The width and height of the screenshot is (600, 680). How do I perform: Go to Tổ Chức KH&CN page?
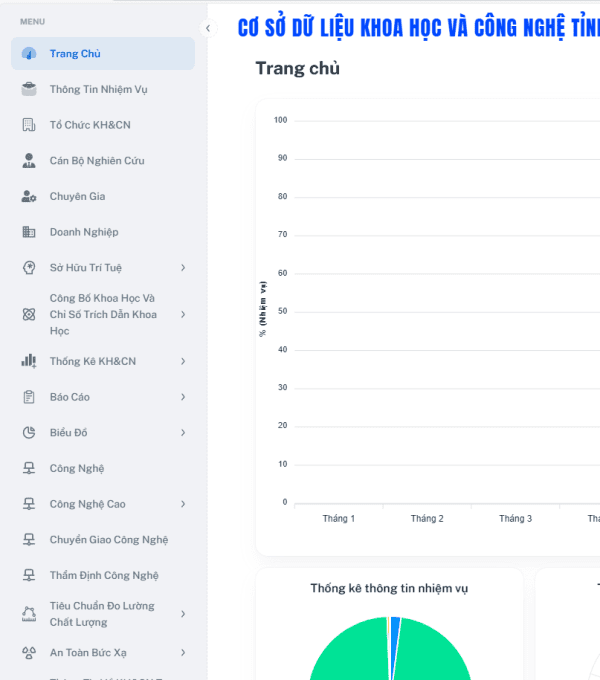(x=103, y=125)
